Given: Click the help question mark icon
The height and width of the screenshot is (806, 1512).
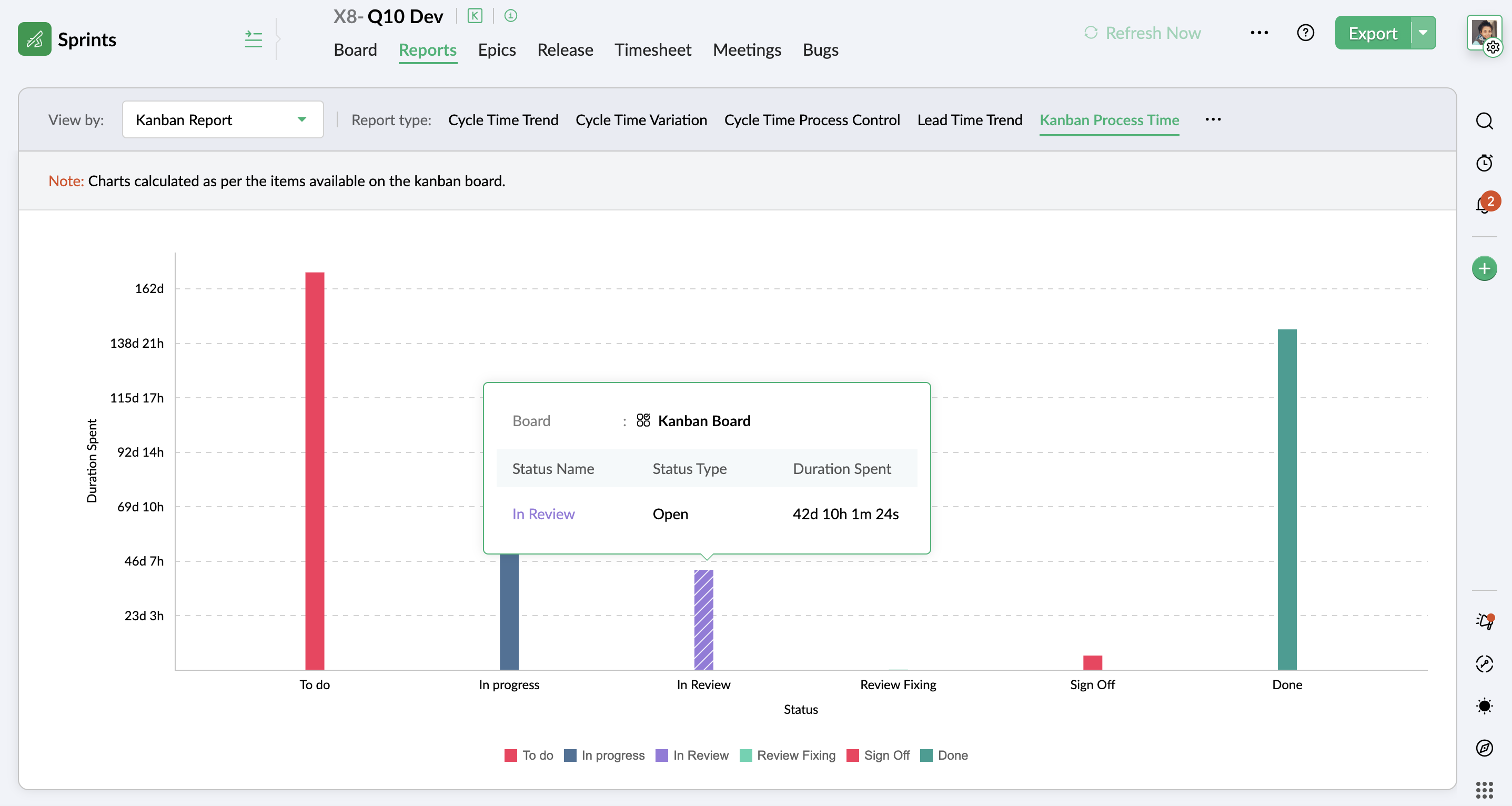Looking at the screenshot, I should [x=1305, y=33].
